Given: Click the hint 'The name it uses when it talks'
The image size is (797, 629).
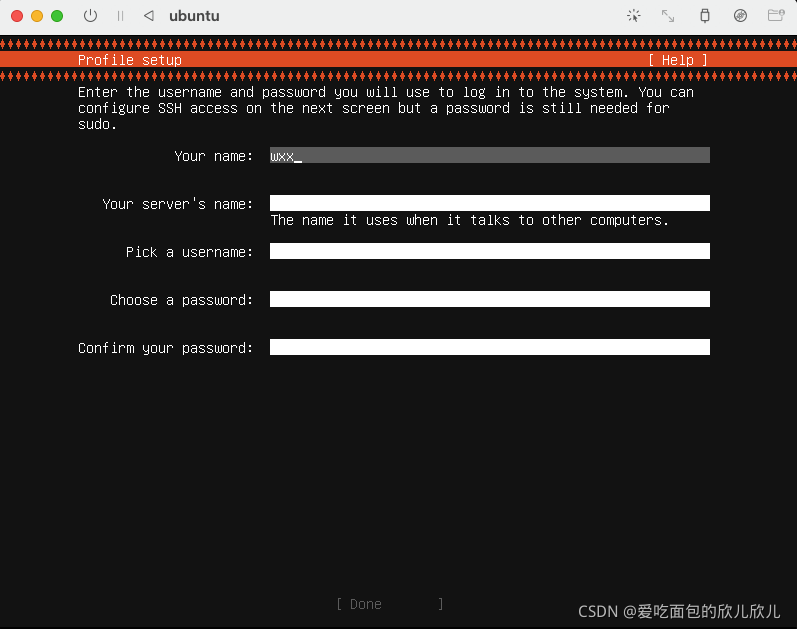Looking at the screenshot, I should (x=470, y=220).
